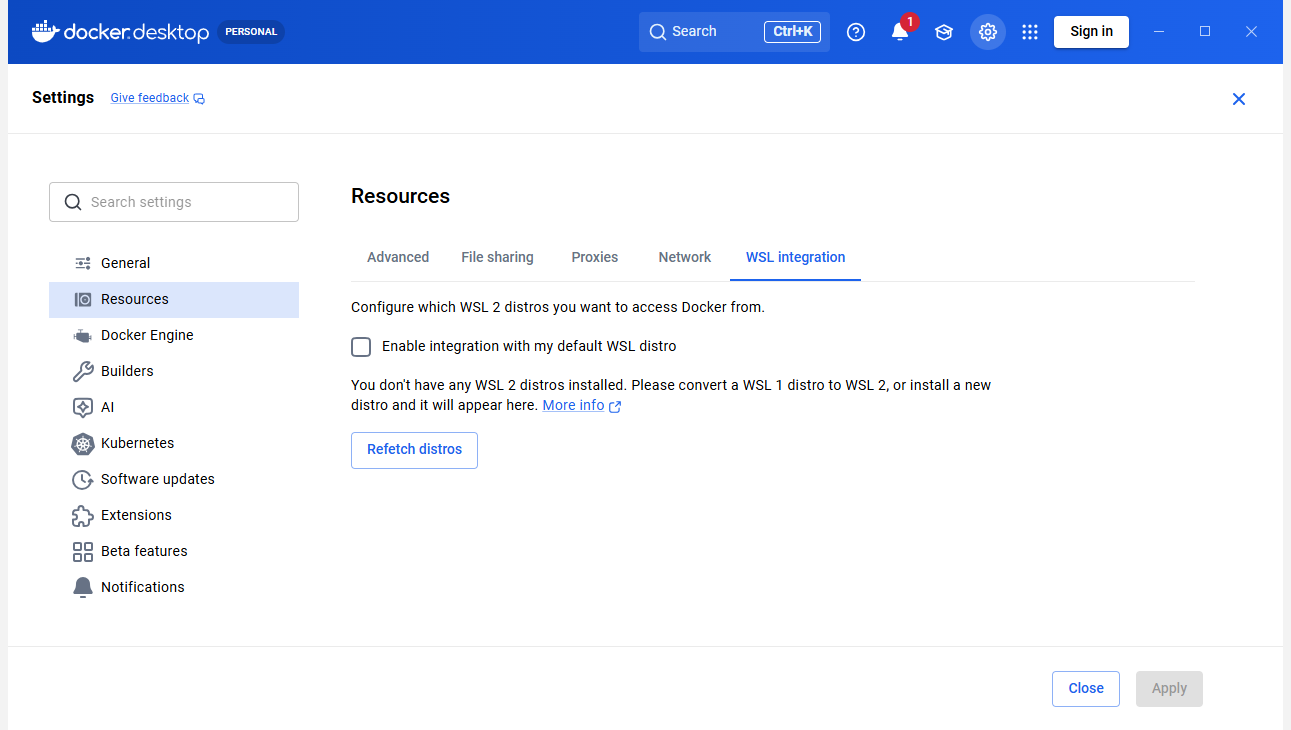Switch to the Advanced tab
1291x730 pixels.
(x=398, y=257)
